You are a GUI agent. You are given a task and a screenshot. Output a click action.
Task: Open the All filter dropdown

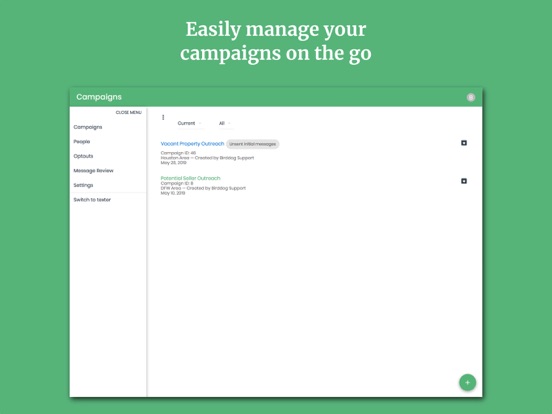(x=225, y=123)
